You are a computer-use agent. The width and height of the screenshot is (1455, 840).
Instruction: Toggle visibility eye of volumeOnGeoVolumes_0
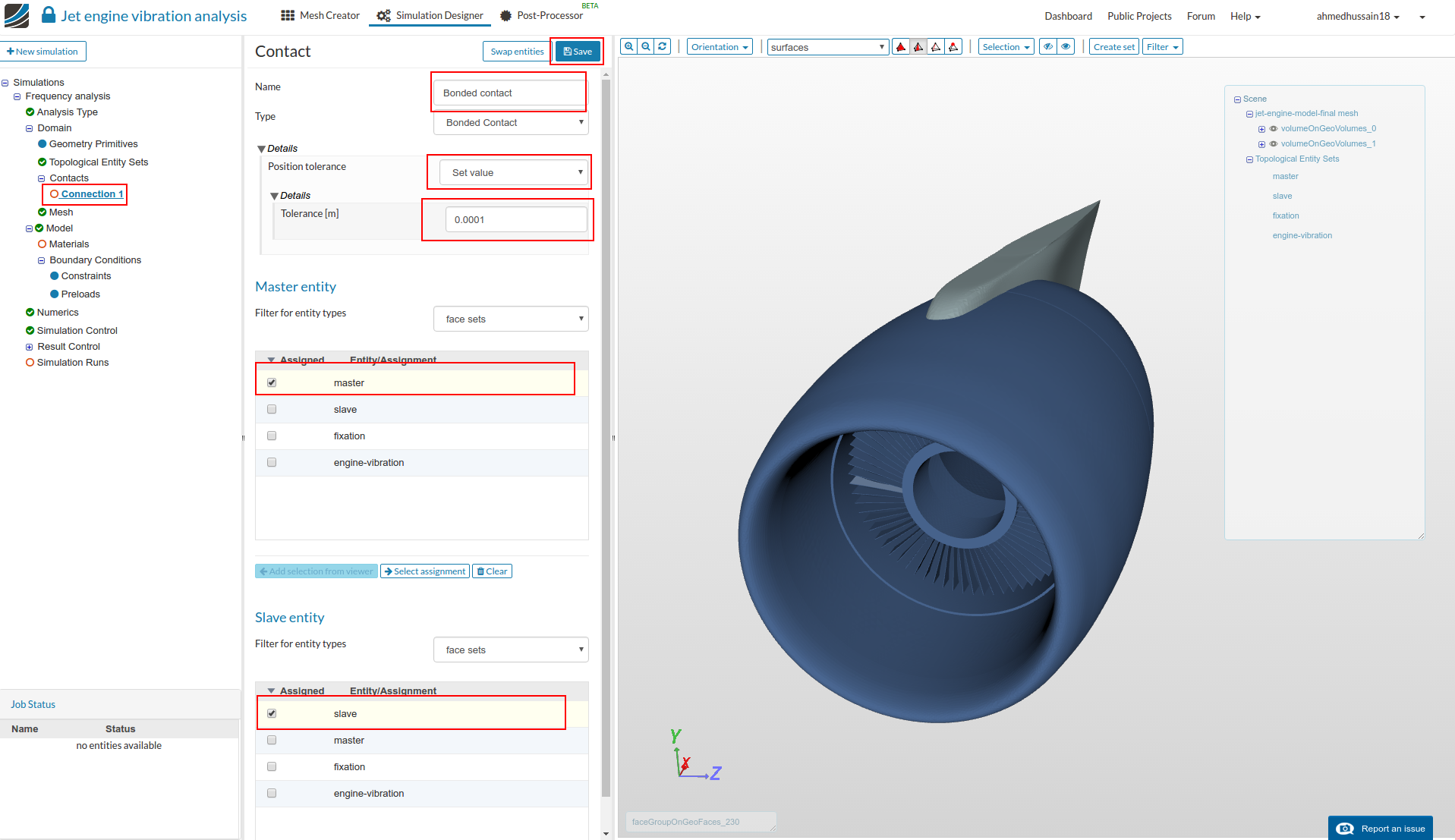[1274, 129]
